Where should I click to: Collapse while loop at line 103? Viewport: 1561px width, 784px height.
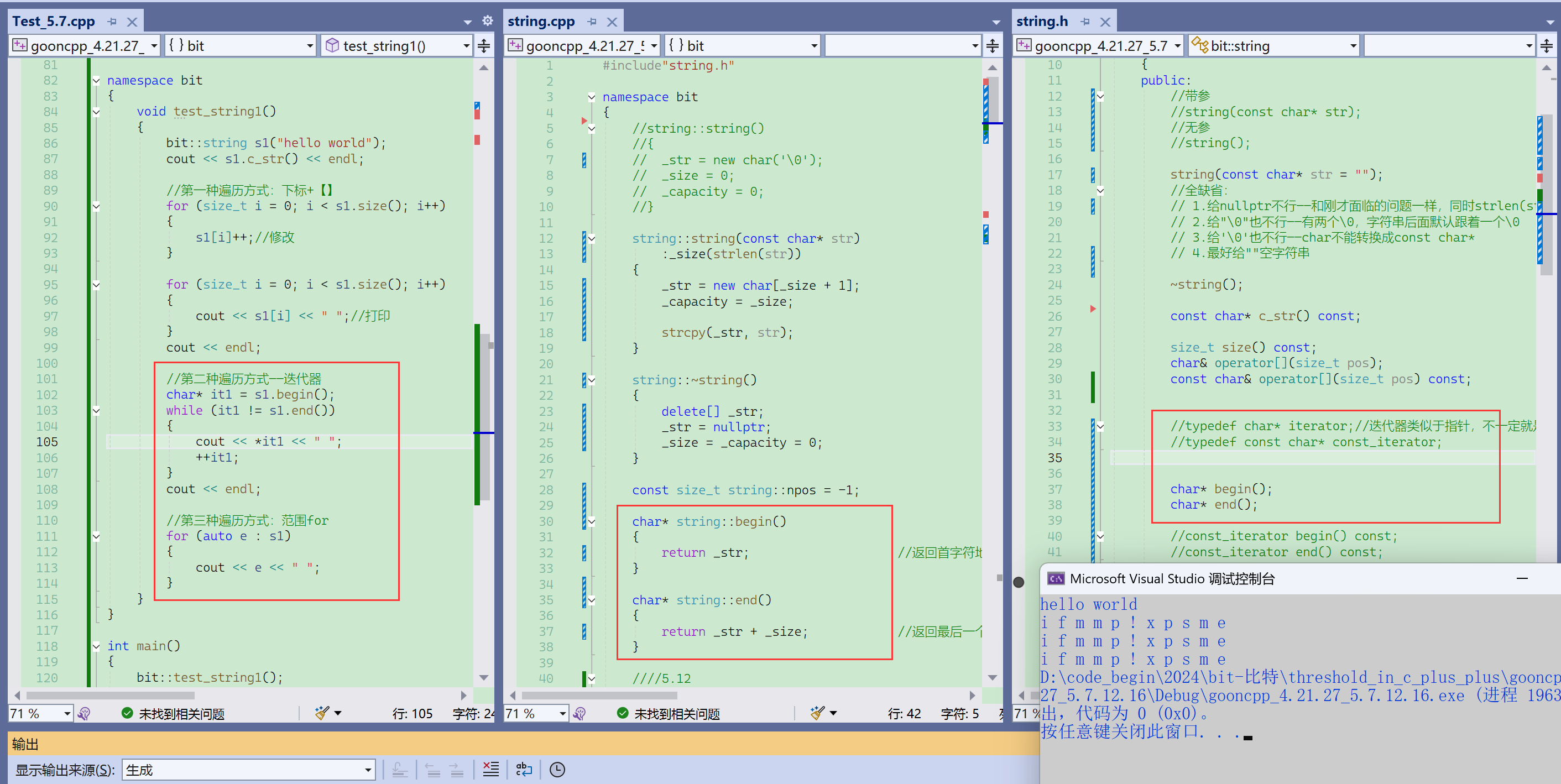(96, 411)
